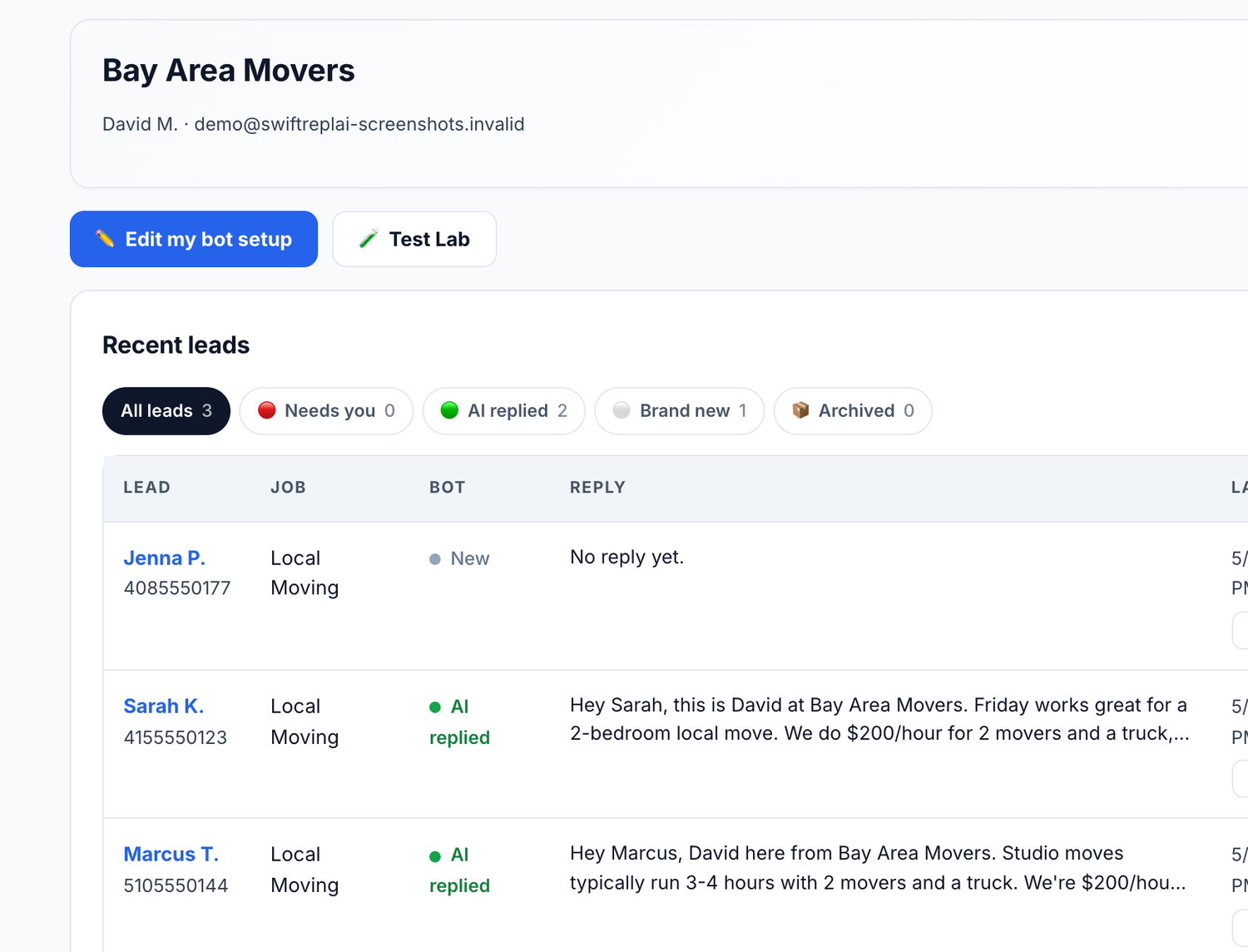
Task: Click Local Moving job in Marcus's row
Action: [x=305, y=870]
